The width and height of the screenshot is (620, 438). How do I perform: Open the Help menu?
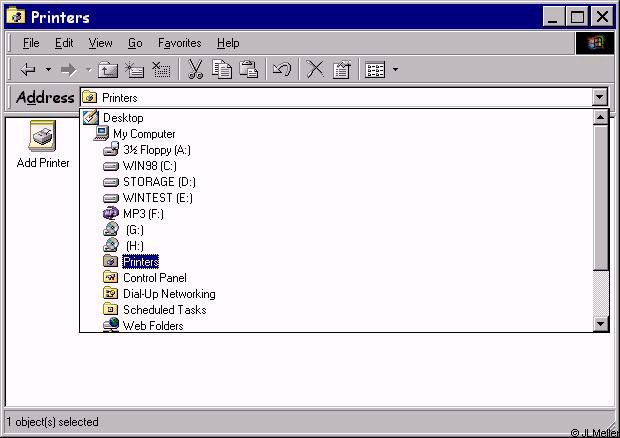pos(228,43)
